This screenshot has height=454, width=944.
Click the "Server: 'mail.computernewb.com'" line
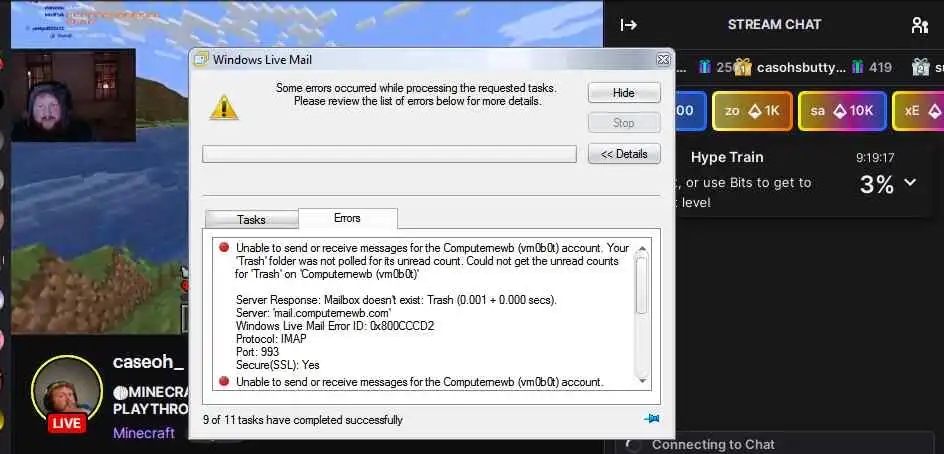(314, 313)
